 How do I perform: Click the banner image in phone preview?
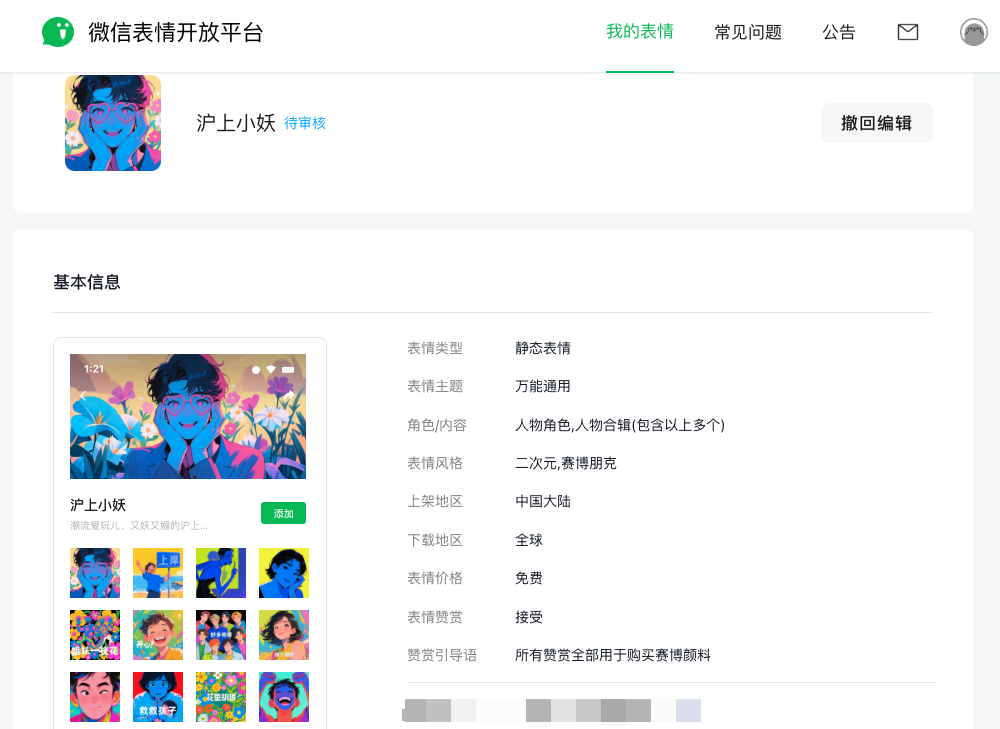tap(188, 416)
